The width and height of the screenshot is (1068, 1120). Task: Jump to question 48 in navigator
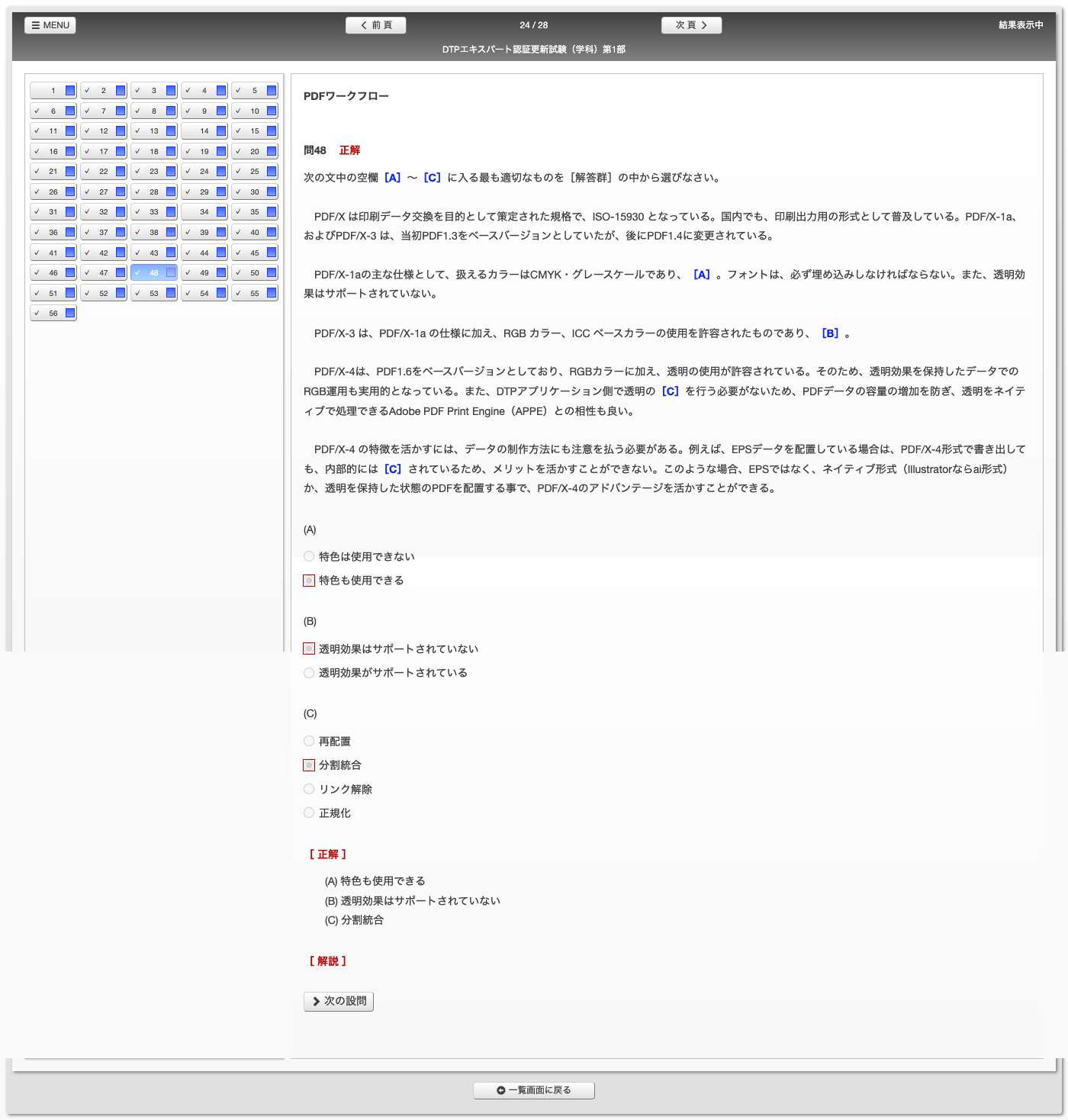pyautogui.click(x=150, y=272)
